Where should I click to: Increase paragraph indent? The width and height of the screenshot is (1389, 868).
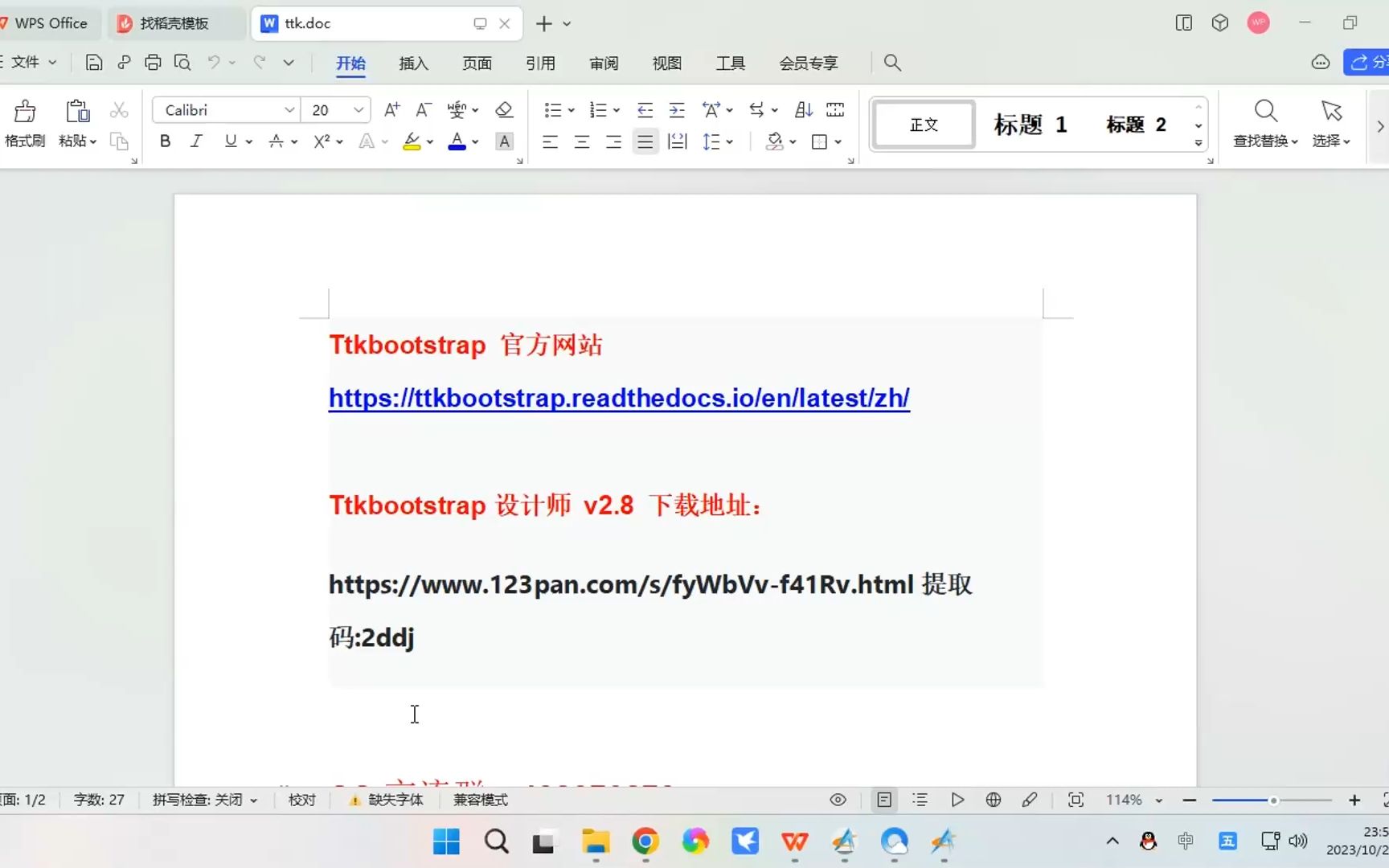(677, 110)
